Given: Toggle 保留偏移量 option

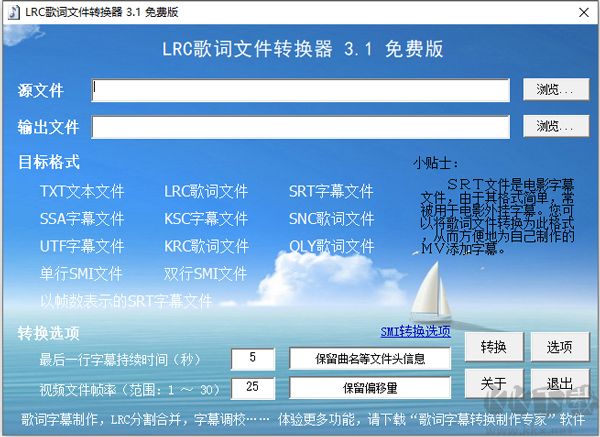Looking at the screenshot, I should pyautogui.click(x=370, y=388).
